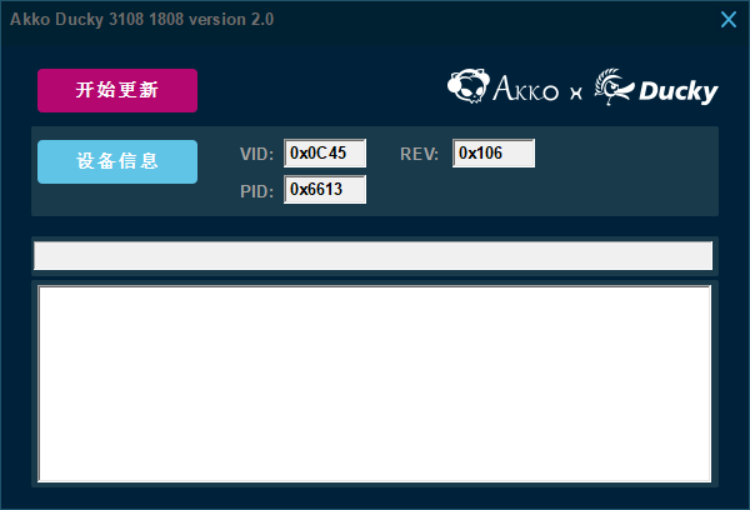Click inside the large white log output area
Screen dimensions: 750x510
[373, 383]
